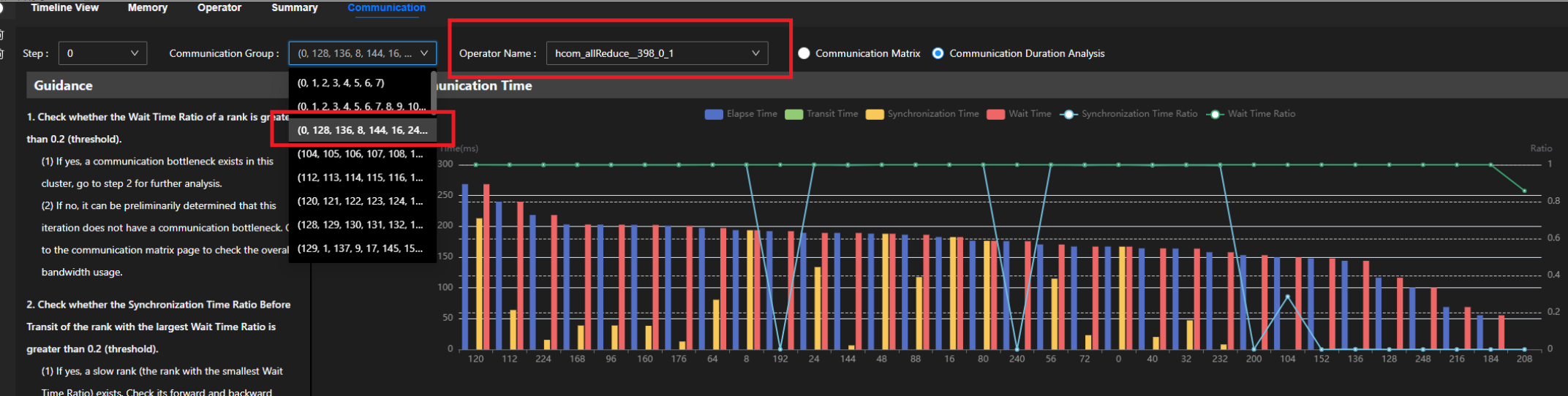Click rank label 224 on x-axis
The height and width of the screenshot is (396, 1568).
point(543,359)
